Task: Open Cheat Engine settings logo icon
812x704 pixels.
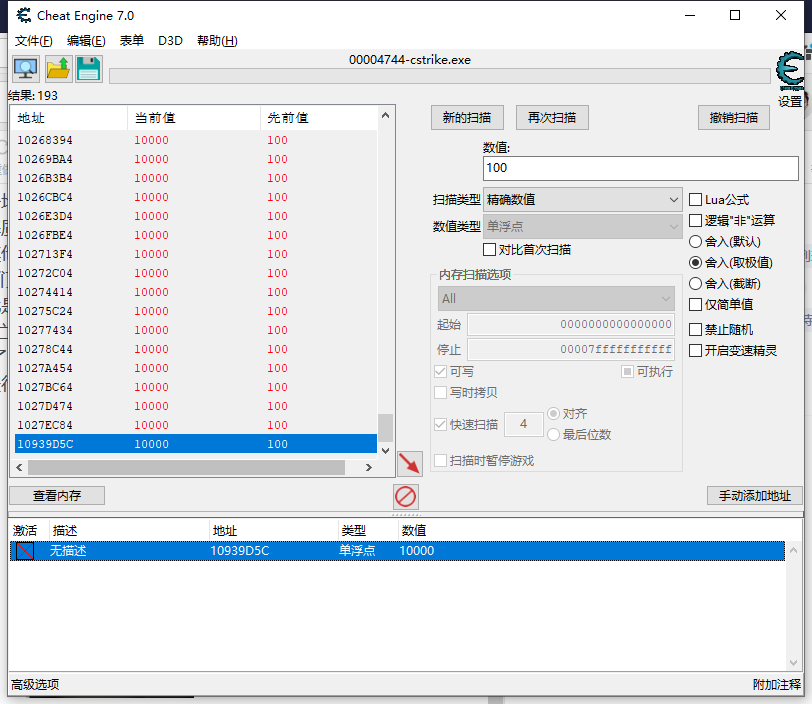Action: click(790, 71)
